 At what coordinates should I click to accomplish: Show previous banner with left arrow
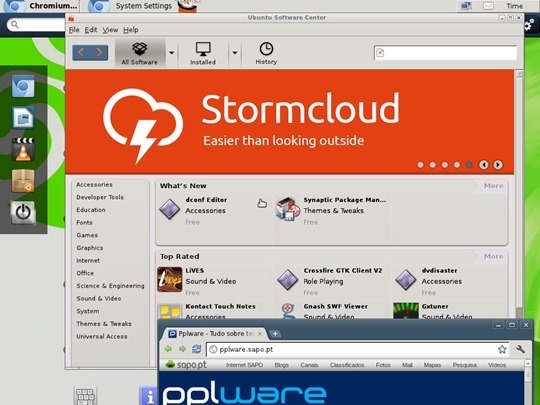(484, 165)
